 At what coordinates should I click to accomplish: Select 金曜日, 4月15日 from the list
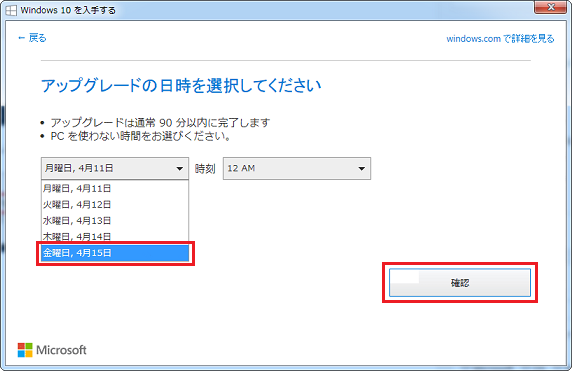click(115, 253)
